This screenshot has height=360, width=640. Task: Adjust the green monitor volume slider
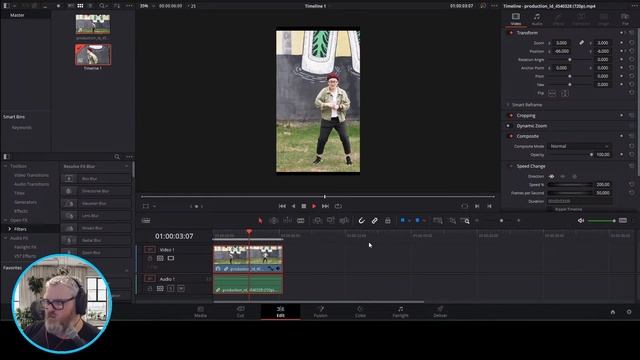pyautogui.click(x=602, y=221)
